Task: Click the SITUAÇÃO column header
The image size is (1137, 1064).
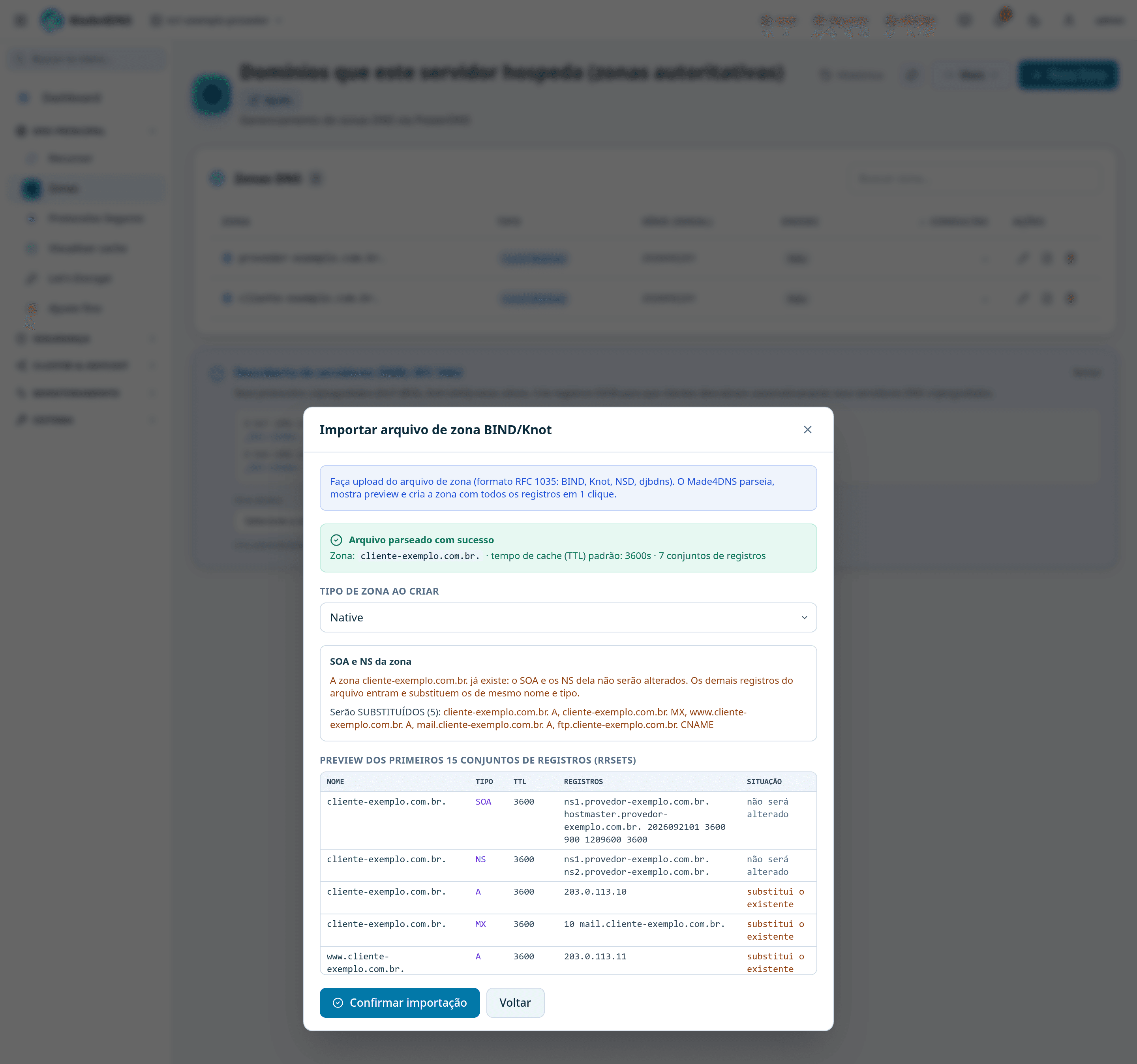Action: tap(764, 782)
